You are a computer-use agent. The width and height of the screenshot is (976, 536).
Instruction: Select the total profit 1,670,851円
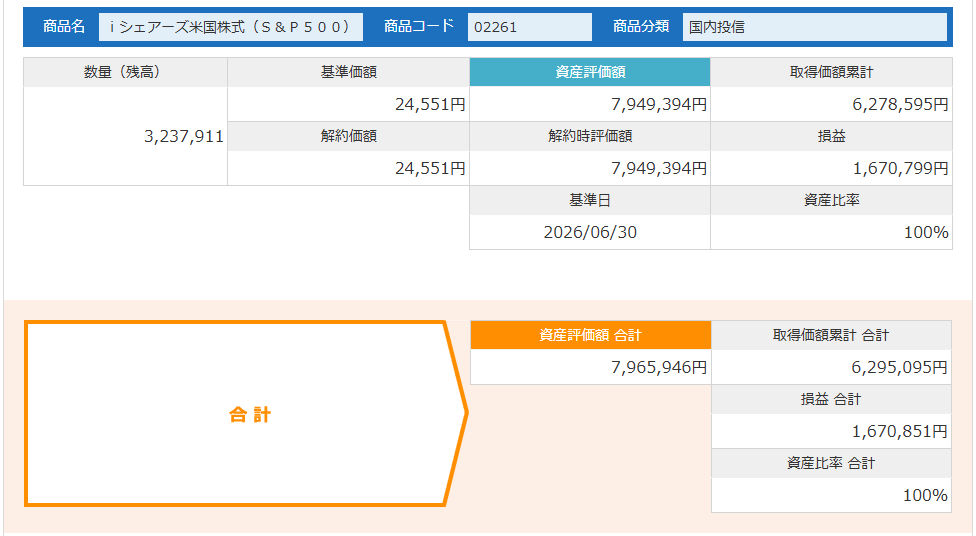point(899,431)
